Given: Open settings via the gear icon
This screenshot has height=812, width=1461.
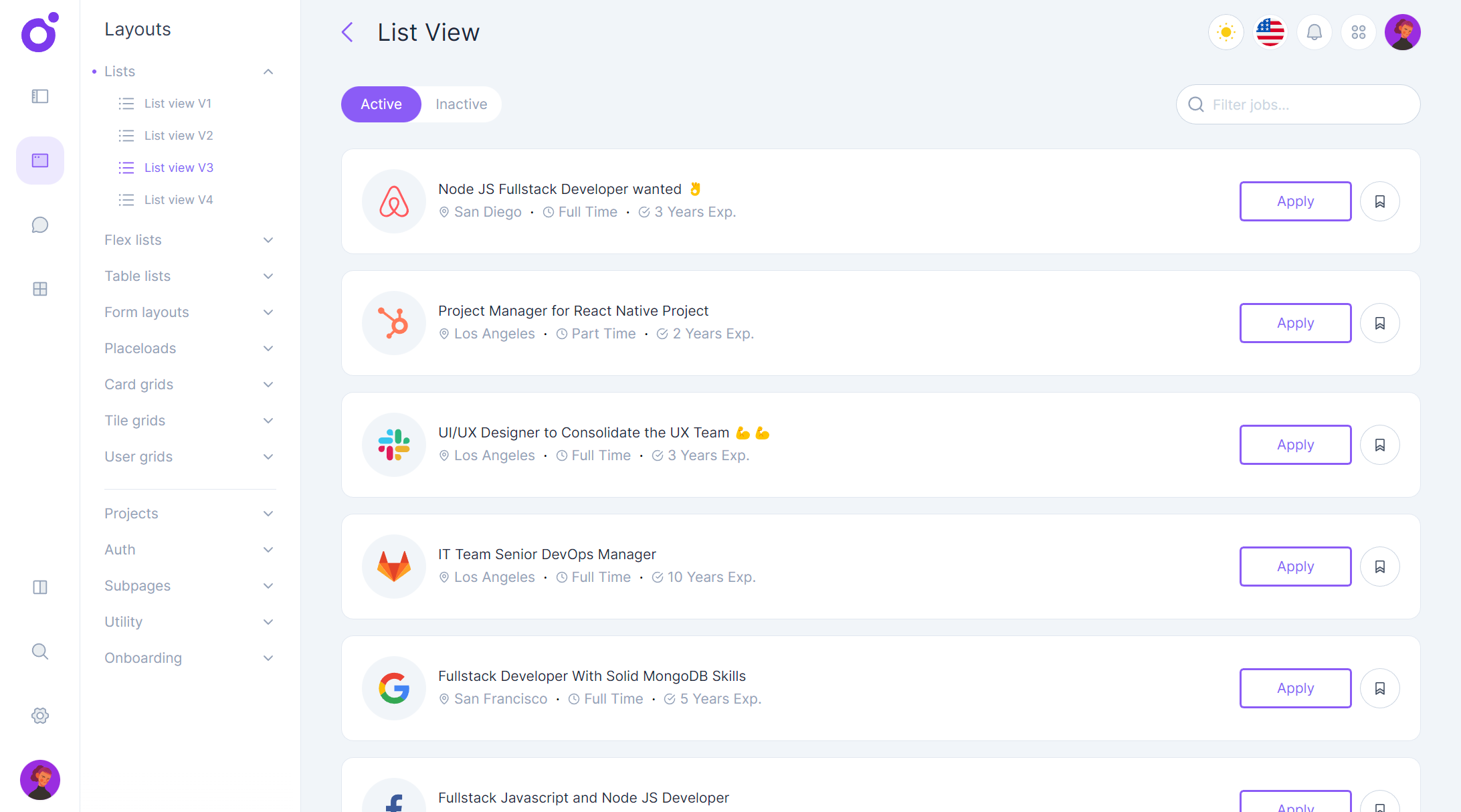Looking at the screenshot, I should click(x=39, y=715).
